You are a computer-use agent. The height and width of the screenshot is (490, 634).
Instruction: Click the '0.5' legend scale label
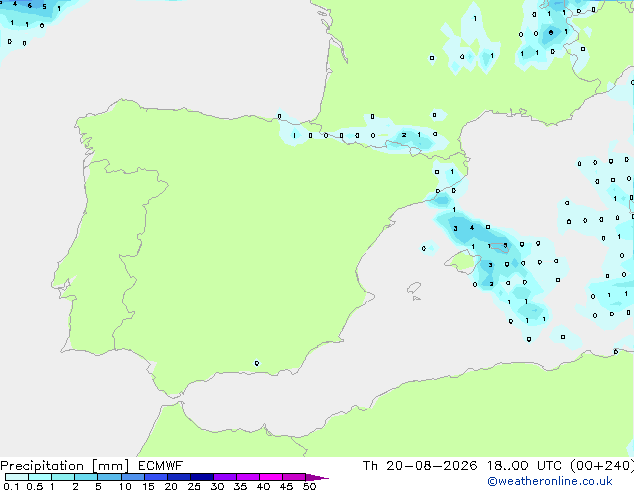35,486
